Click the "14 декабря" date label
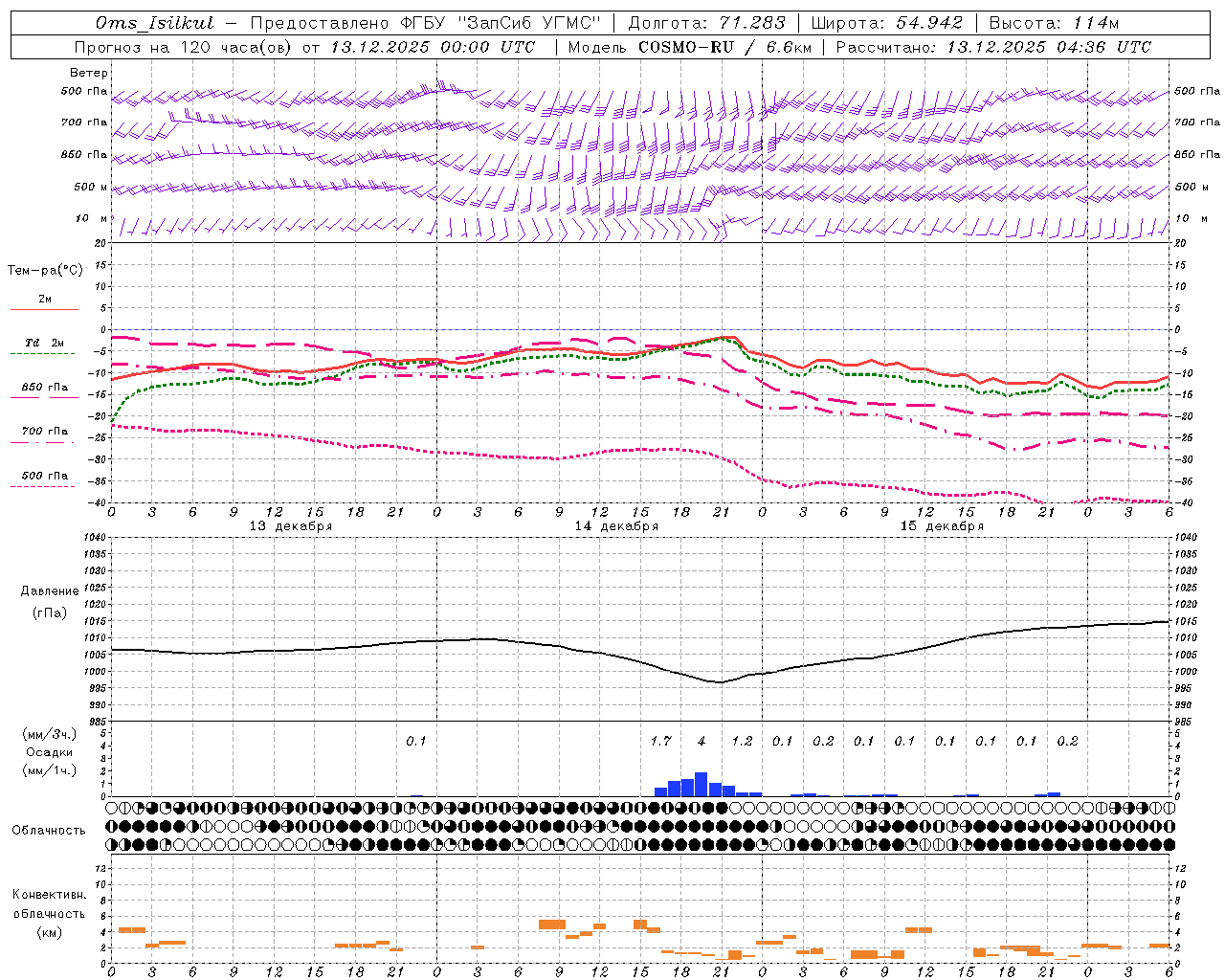This screenshot has height=980, width=1225. coord(616,526)
